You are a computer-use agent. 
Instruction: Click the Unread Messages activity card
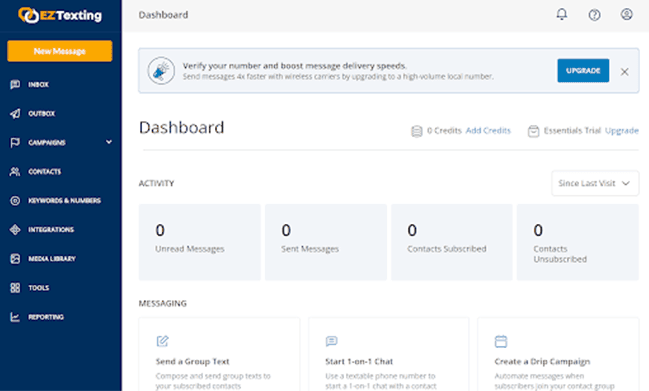click(200, 242)
